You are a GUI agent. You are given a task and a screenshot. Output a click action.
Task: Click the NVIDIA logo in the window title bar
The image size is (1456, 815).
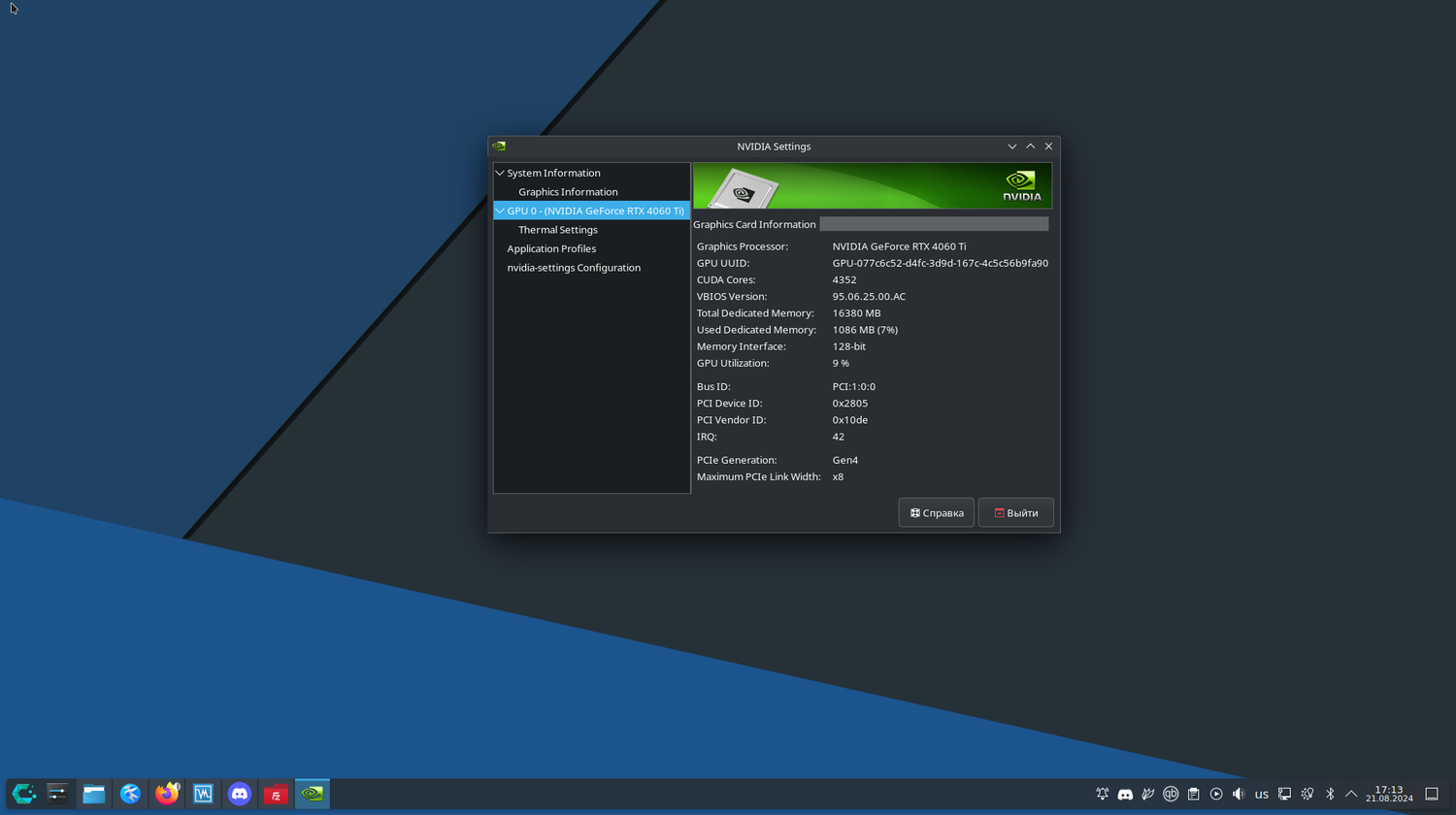(499, 147)
